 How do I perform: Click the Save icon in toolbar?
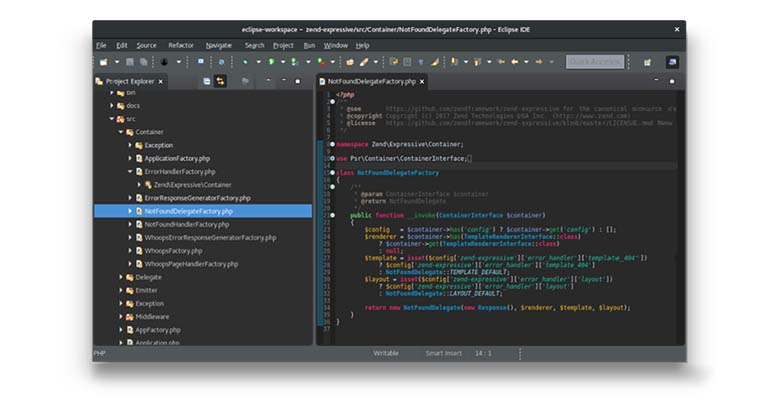click(130, 62)
